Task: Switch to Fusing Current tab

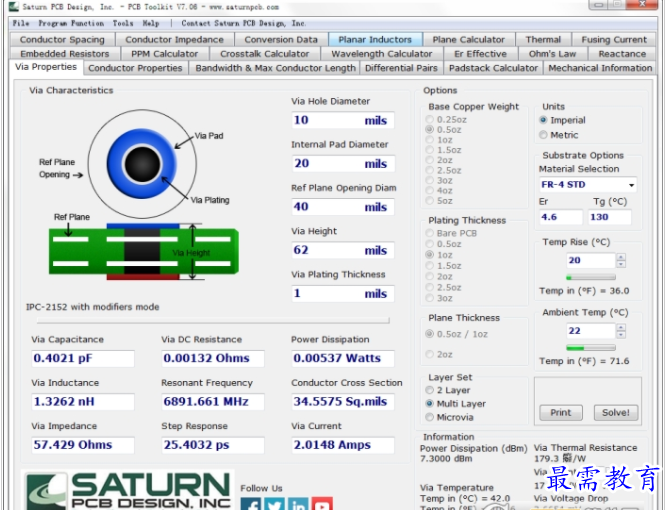Action: [614, 40]
